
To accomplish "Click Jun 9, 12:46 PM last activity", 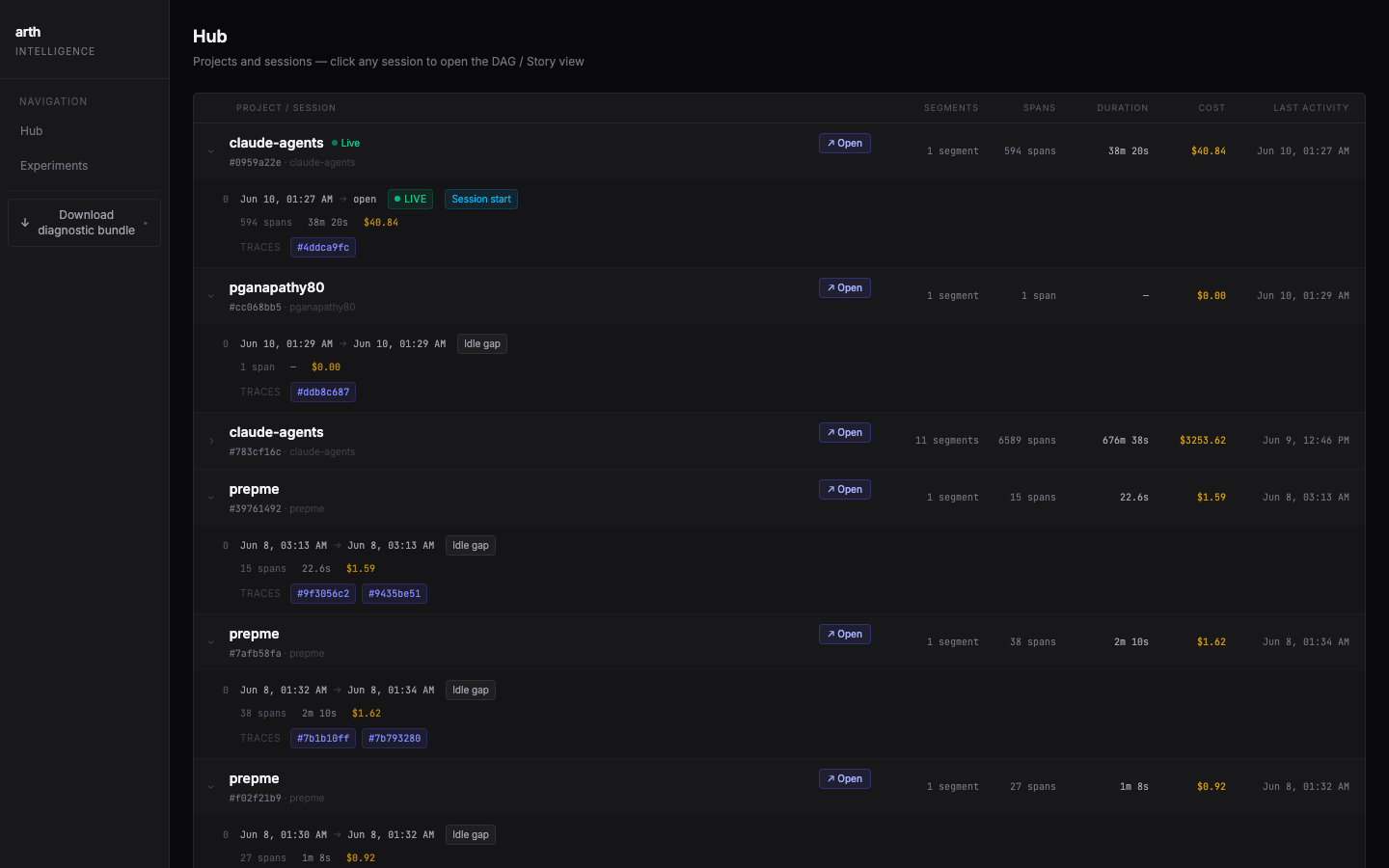I will tap(1306, 441).
